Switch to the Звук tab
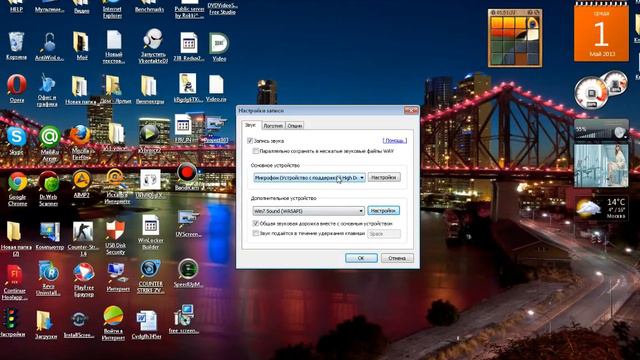The image size is (640, 360). tap(251, 125)
